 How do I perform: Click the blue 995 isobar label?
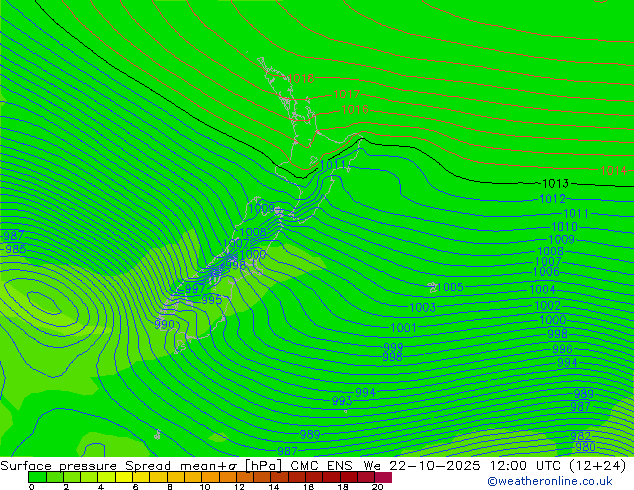212,300
